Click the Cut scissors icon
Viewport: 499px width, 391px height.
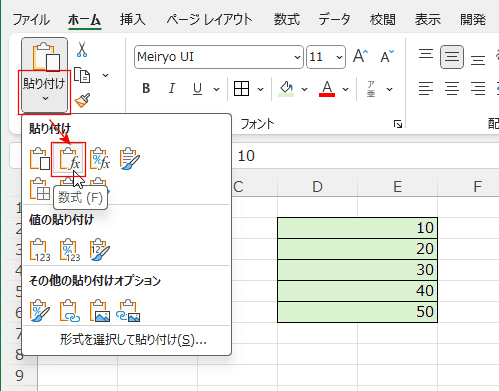pos(82,49)
